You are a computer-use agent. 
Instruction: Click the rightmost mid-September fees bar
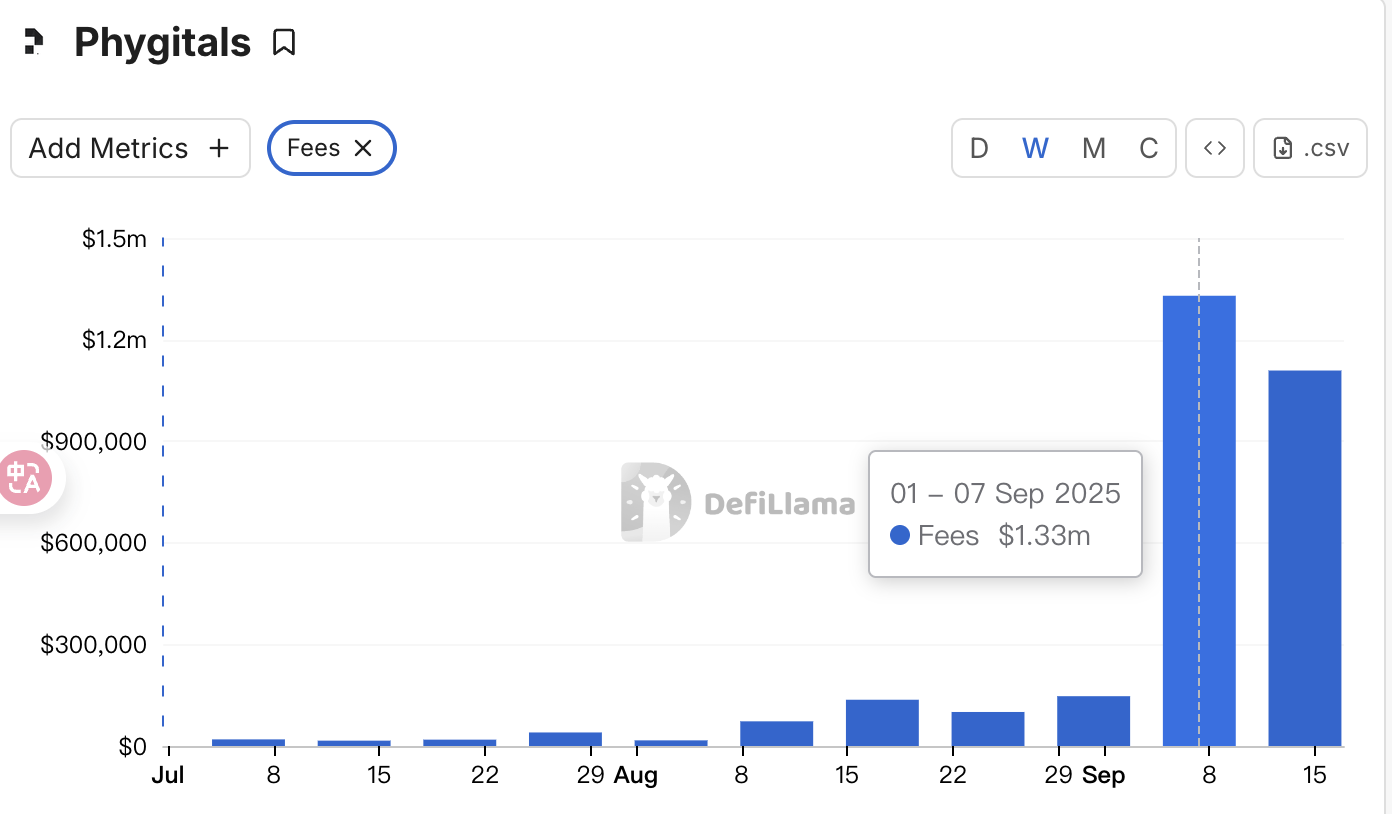coord(1305,558)
